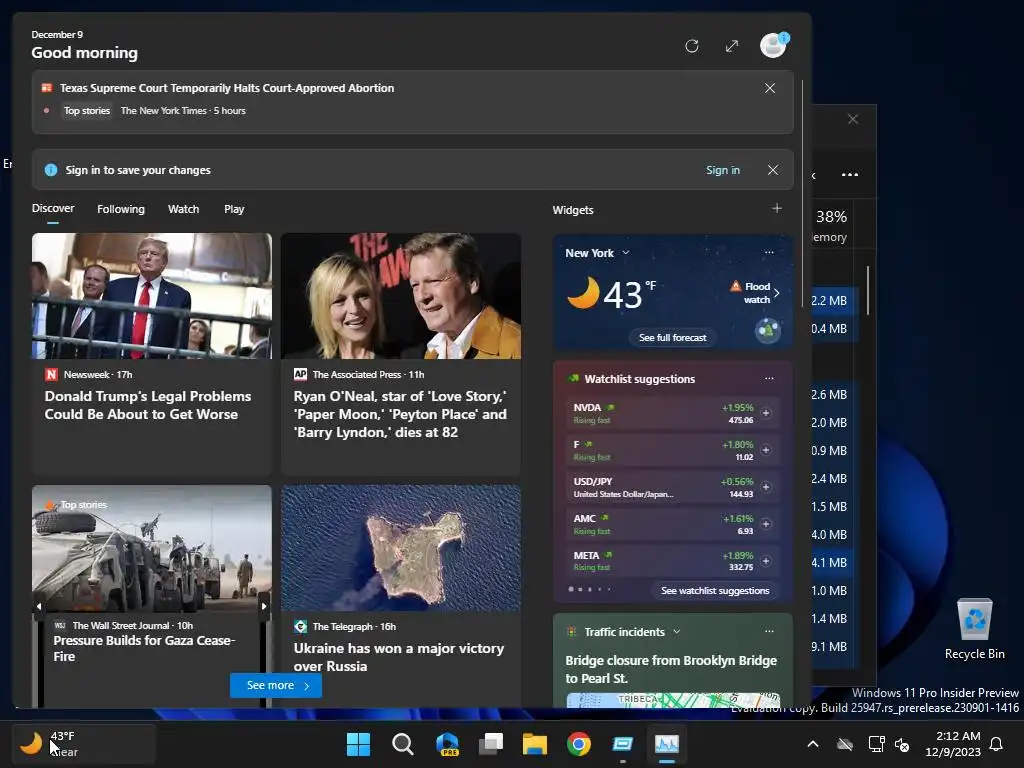Open File Explorer from the taskbar
The height and width of the screenshot is (768, 1024).
[x=534, y=744]
